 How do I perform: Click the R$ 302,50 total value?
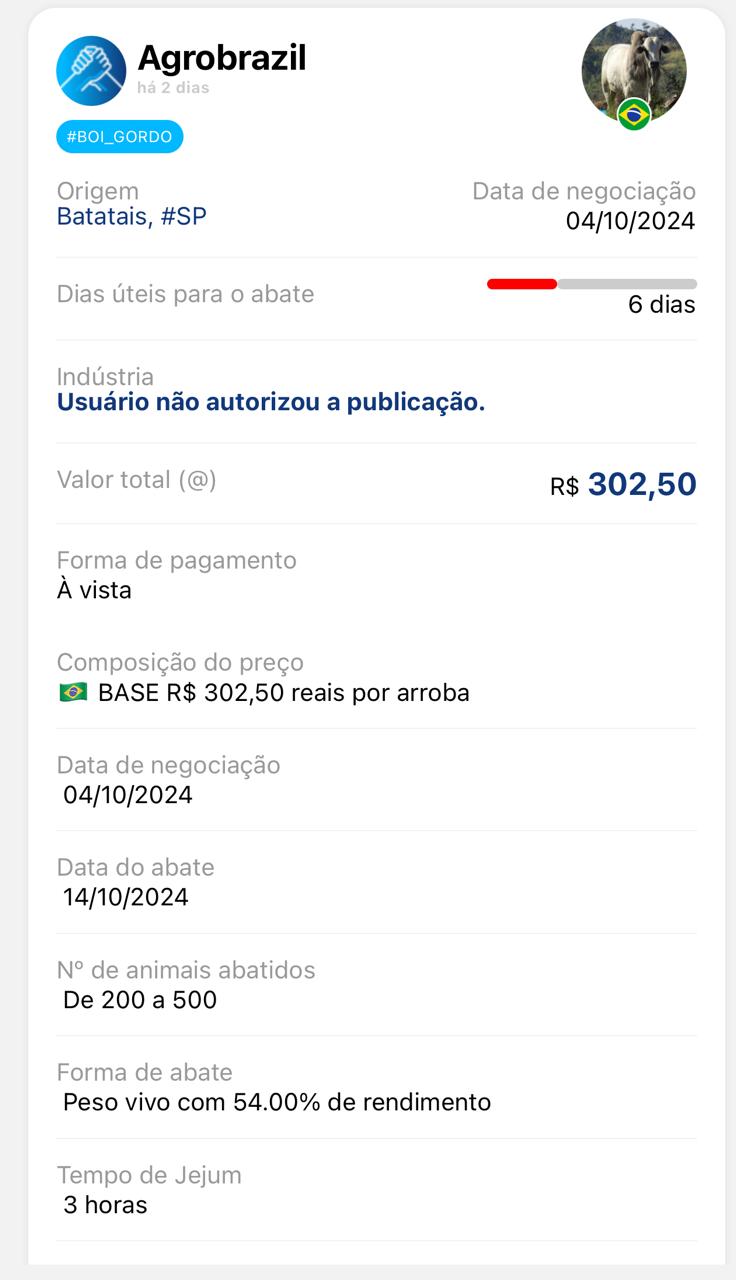click(623, 484)
